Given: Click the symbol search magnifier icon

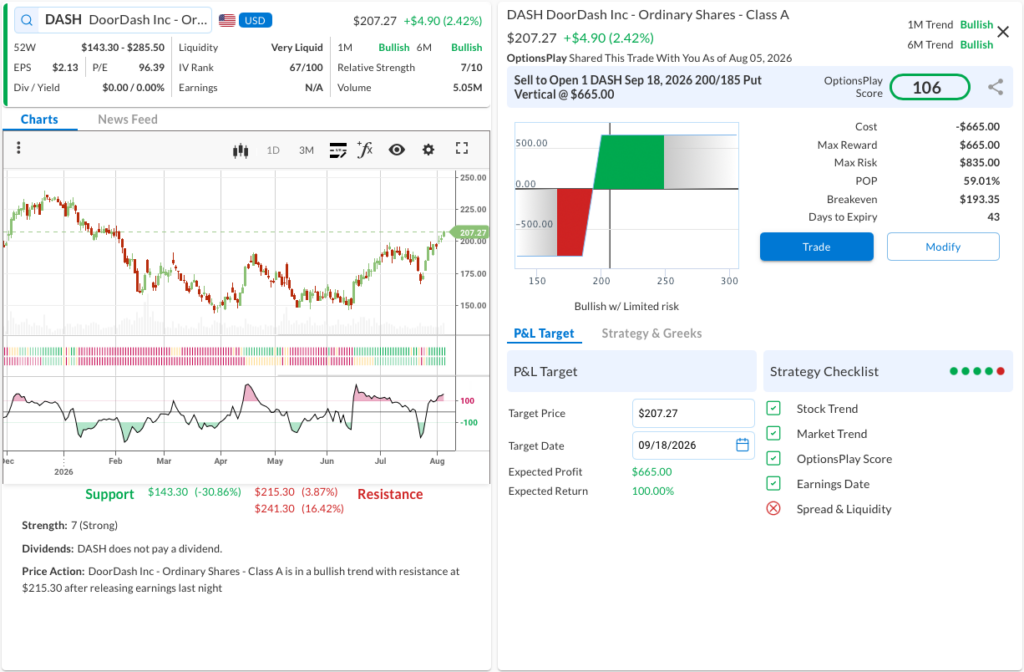Looking at the screenshot, I should click(26, 20).
